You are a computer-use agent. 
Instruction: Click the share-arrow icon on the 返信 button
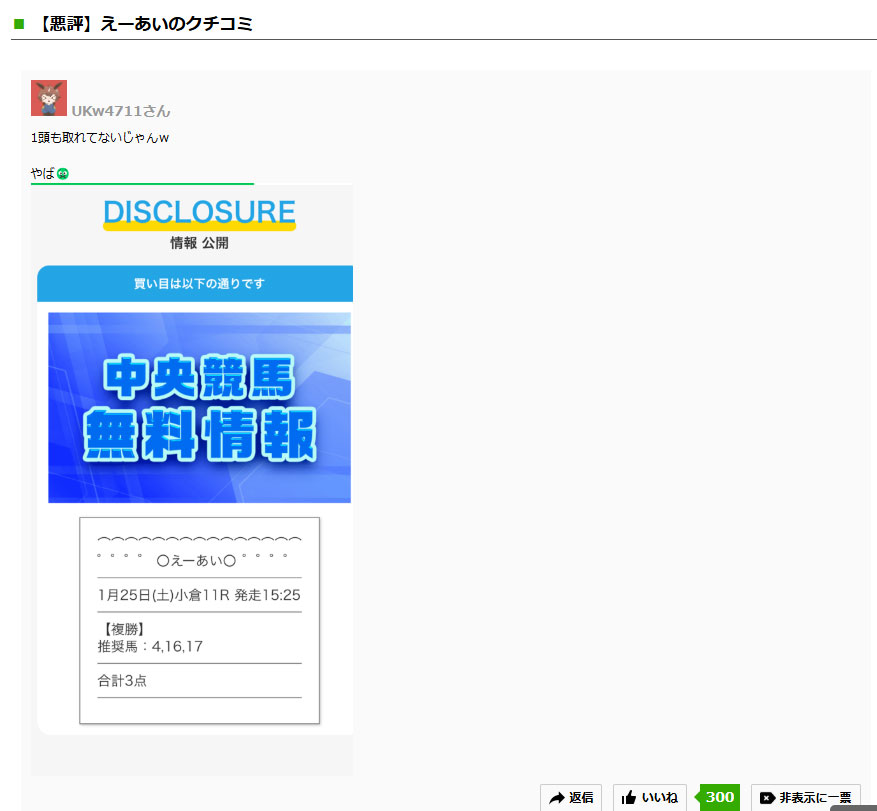pyautogui.click(x=557, y=797)
